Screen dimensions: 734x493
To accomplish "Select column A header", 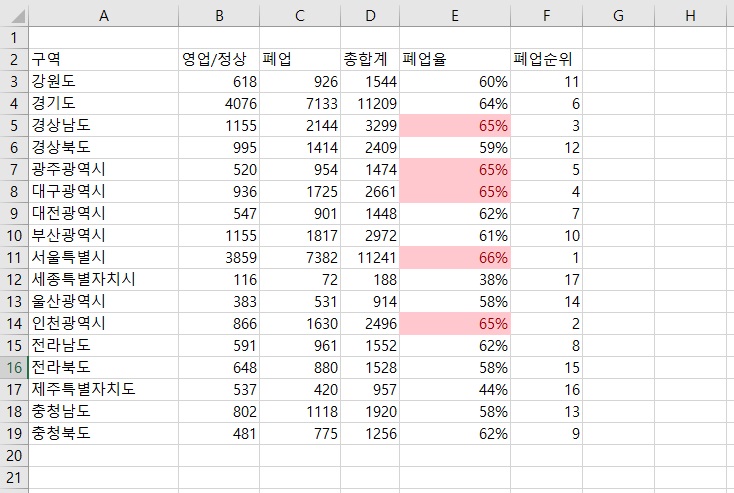I will [x=103, y=16].
